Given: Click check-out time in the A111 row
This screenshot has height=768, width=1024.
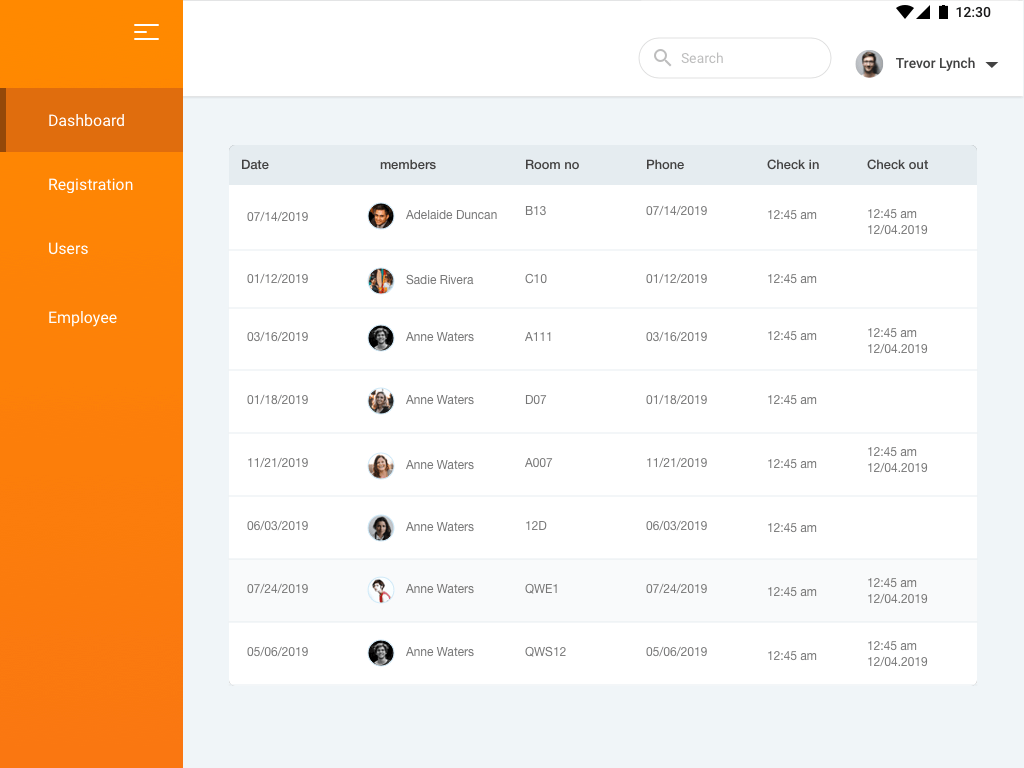Looking at the screenshot, I should tap(897, 341).
